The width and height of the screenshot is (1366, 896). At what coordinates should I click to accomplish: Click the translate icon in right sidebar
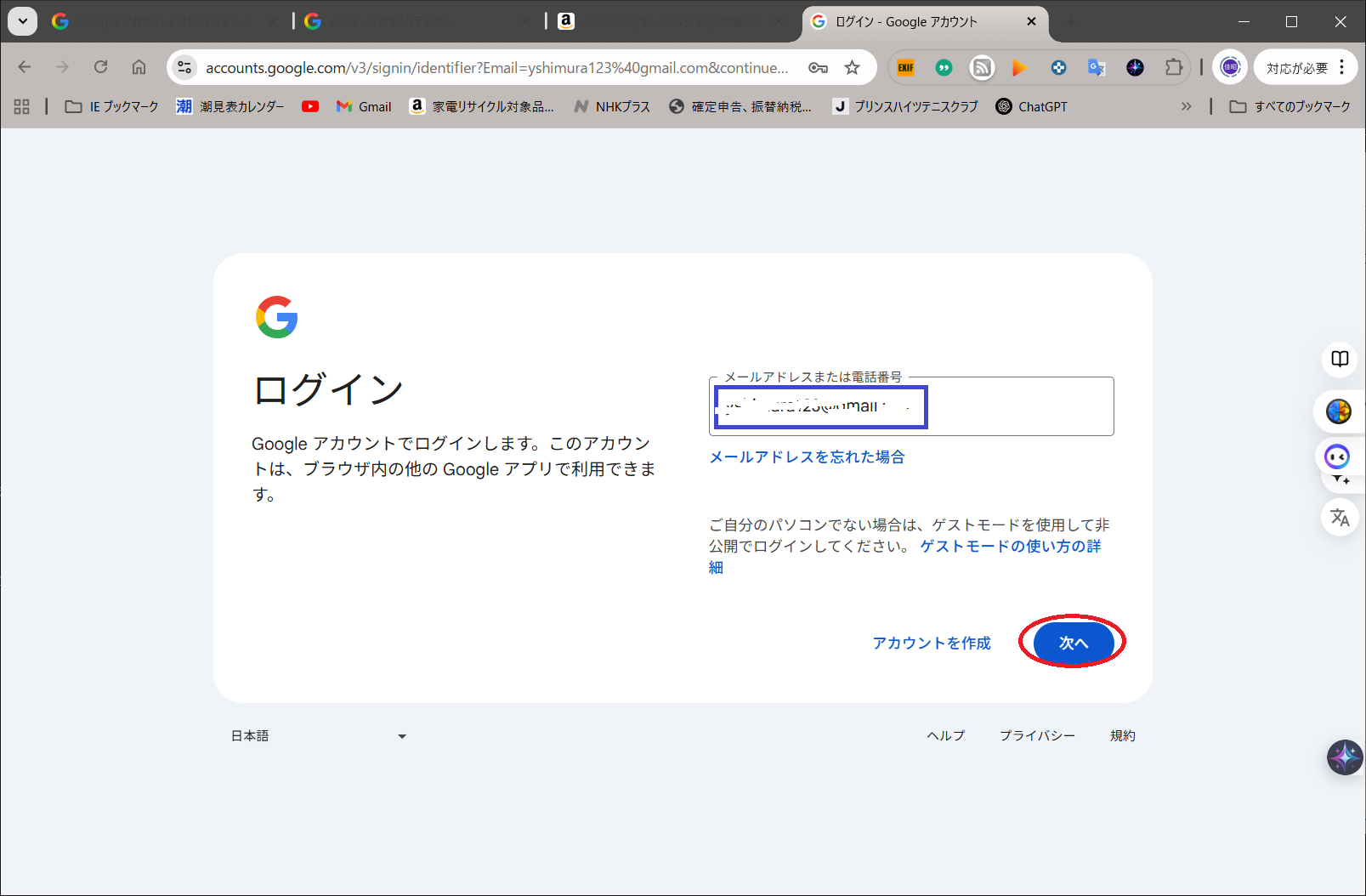[x=1340, y=517]
